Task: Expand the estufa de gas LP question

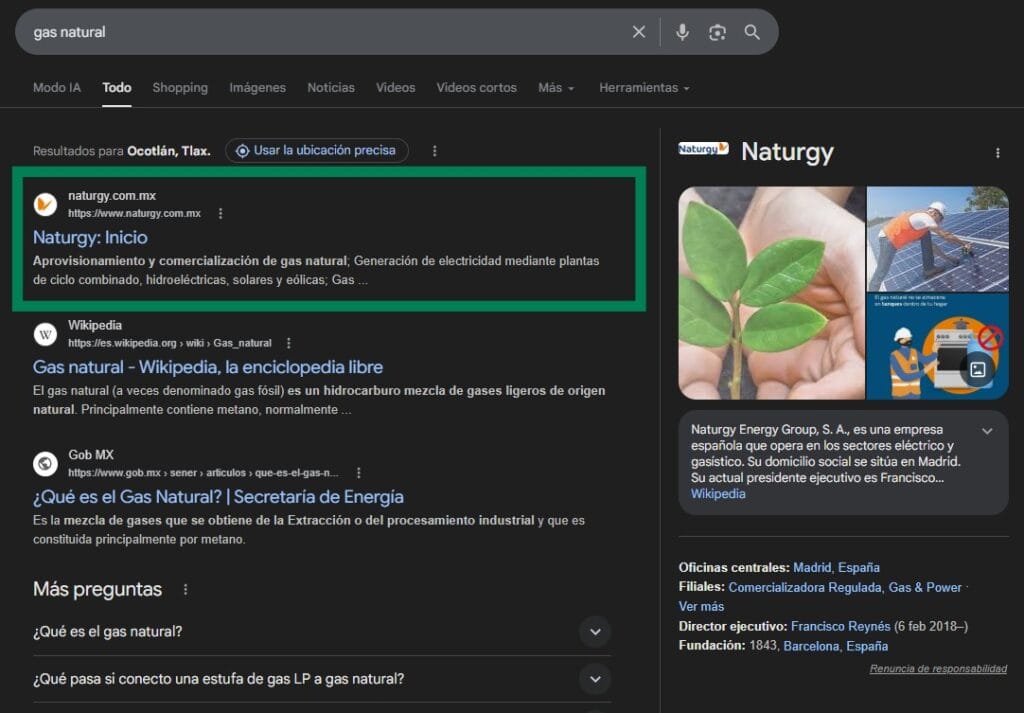Action: point(595,679)
